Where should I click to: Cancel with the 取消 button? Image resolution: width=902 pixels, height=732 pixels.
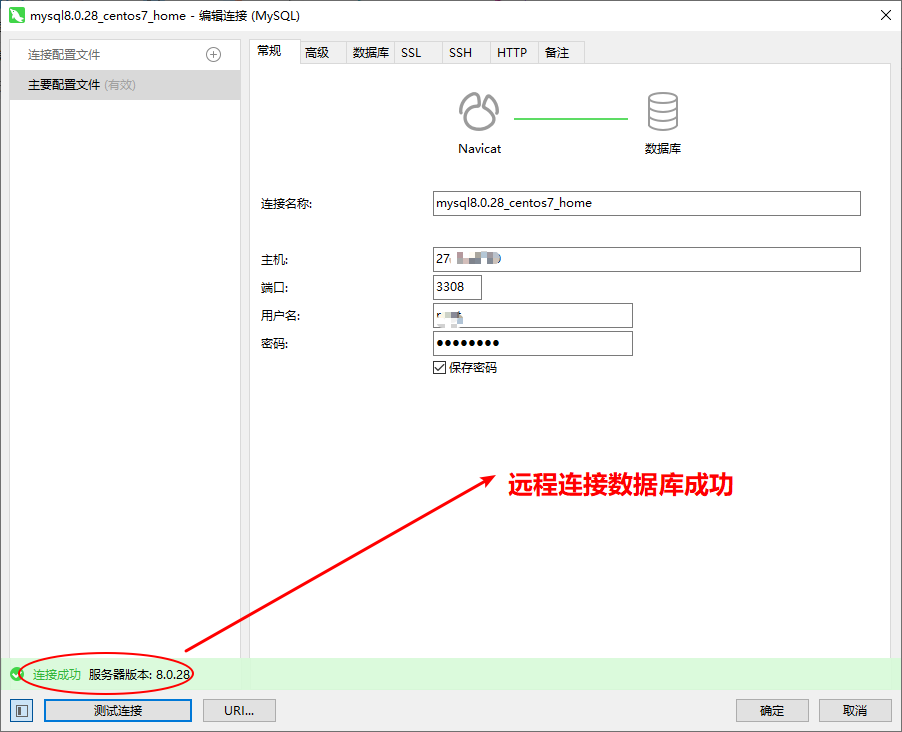click(x=855, y=711)
